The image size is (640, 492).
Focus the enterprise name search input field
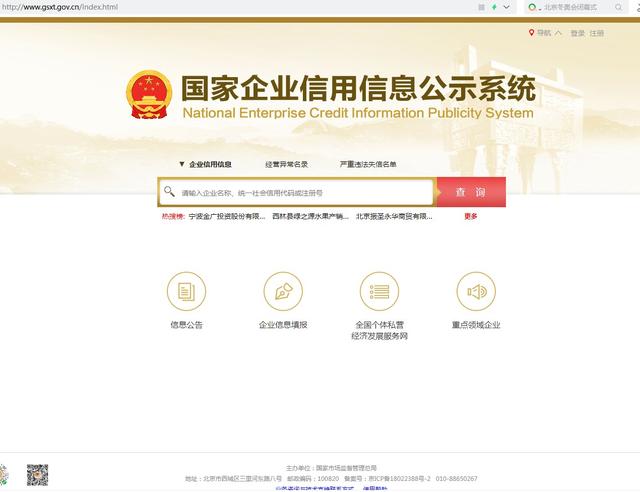pyautogui.click(x=296, y=192)
